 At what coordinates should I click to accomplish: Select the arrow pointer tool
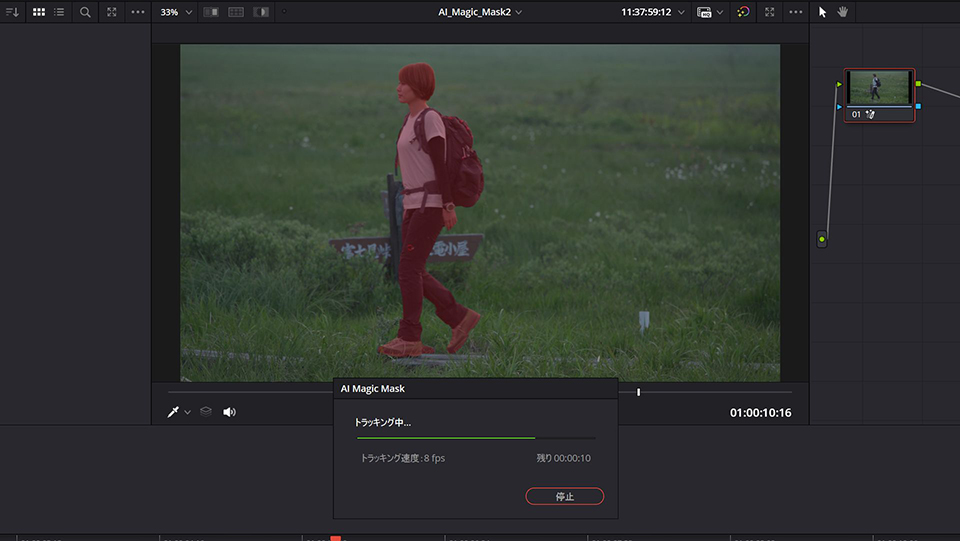click(823, 12)
